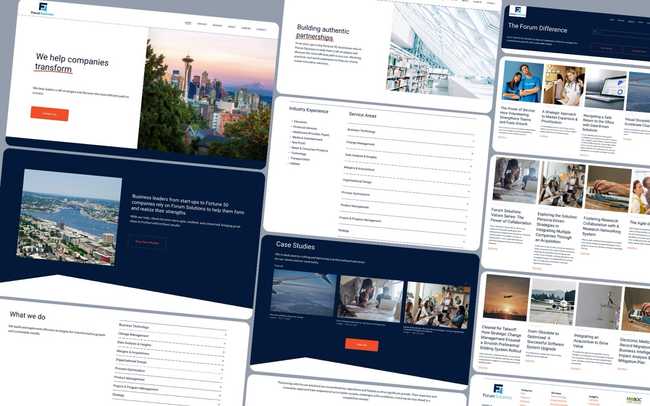Click the aerial lake photo in dark section

tap(69, 217)
